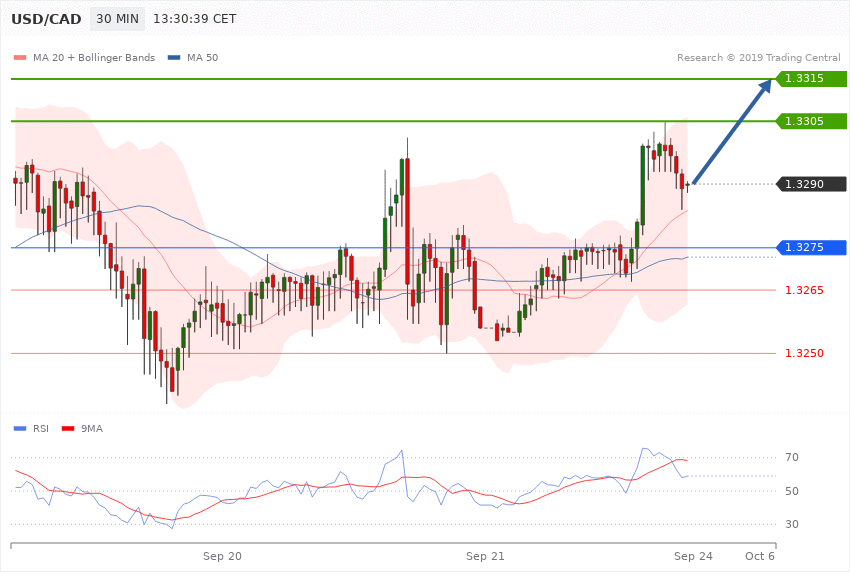850x576 pixels.
Task: Click the 9MA red legend swatch
Action: pos(68,429)
